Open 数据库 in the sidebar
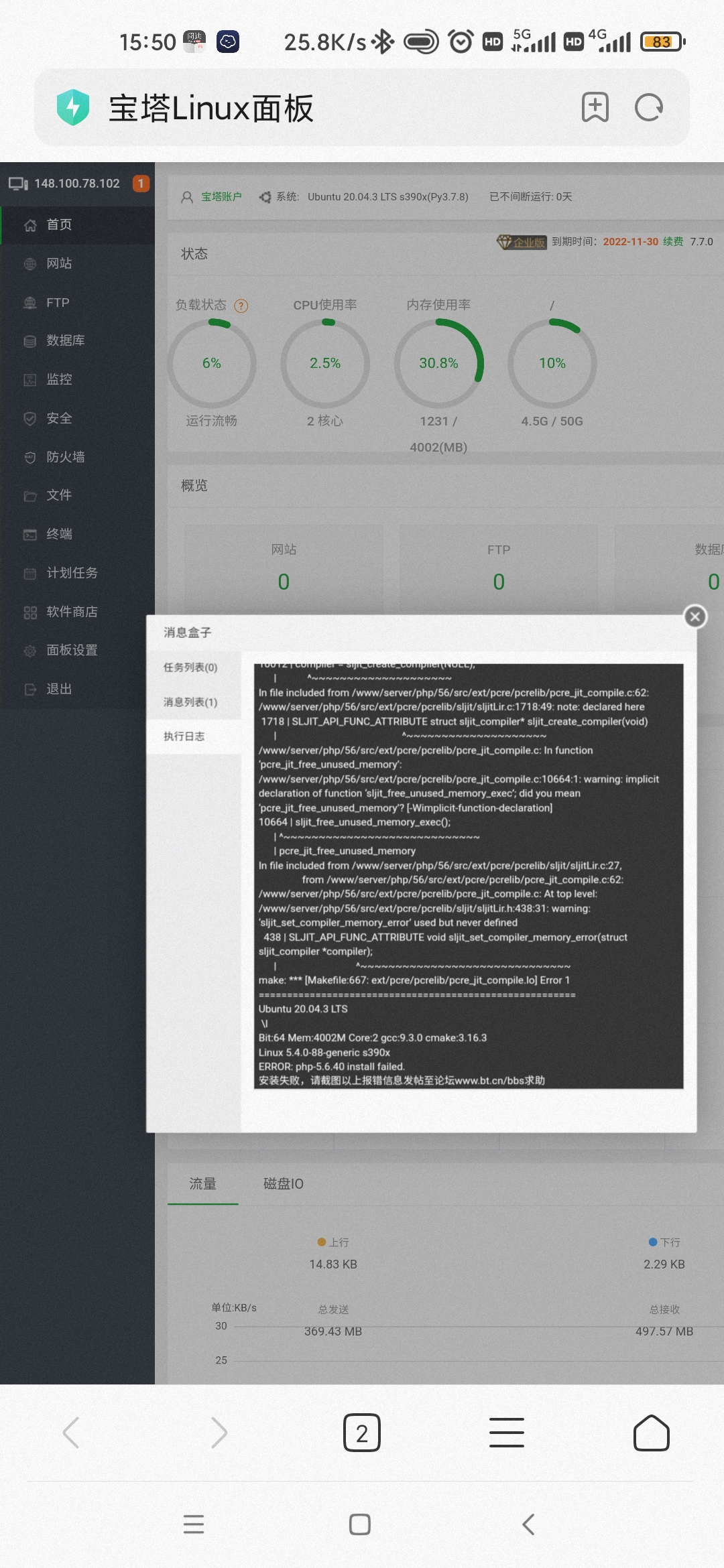This screenshot has width=724, height=1568. point(77,340)
